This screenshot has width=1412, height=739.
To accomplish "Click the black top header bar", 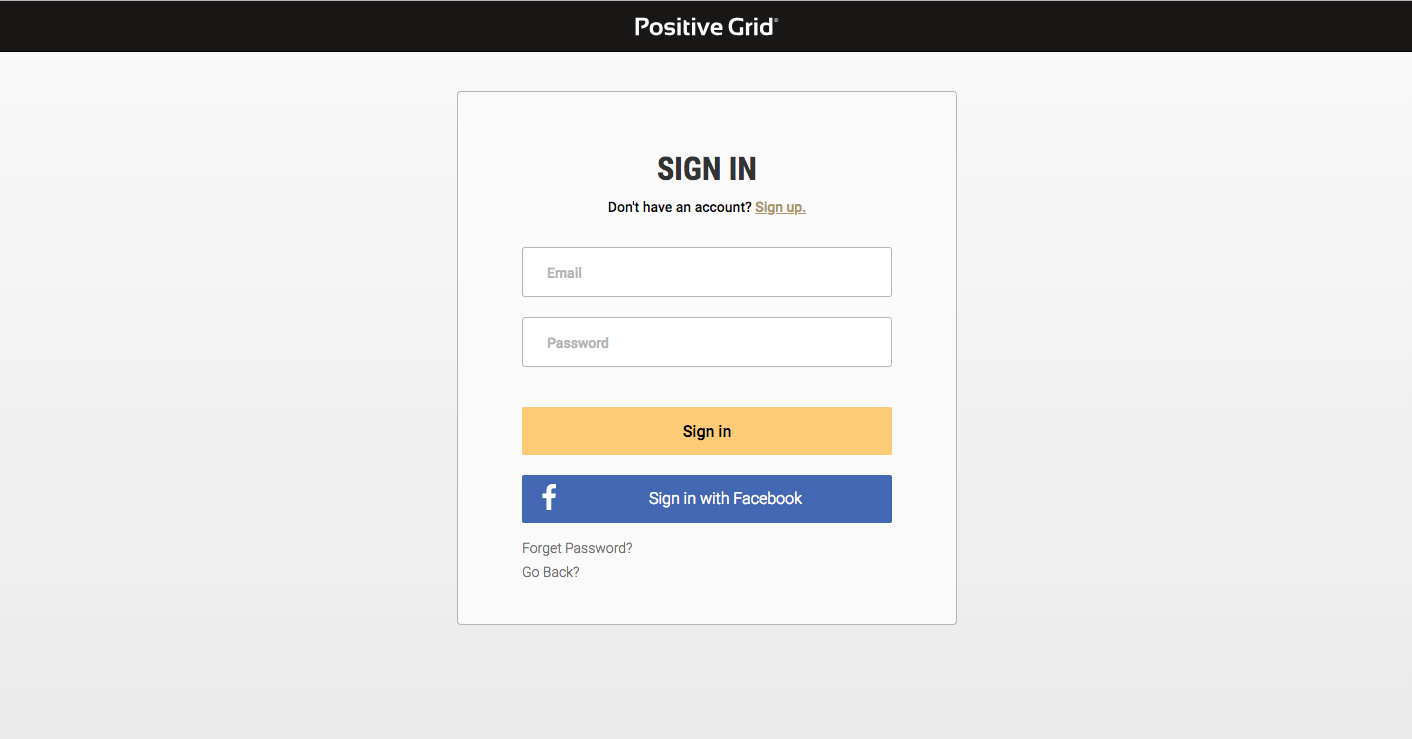I will 300,26.
